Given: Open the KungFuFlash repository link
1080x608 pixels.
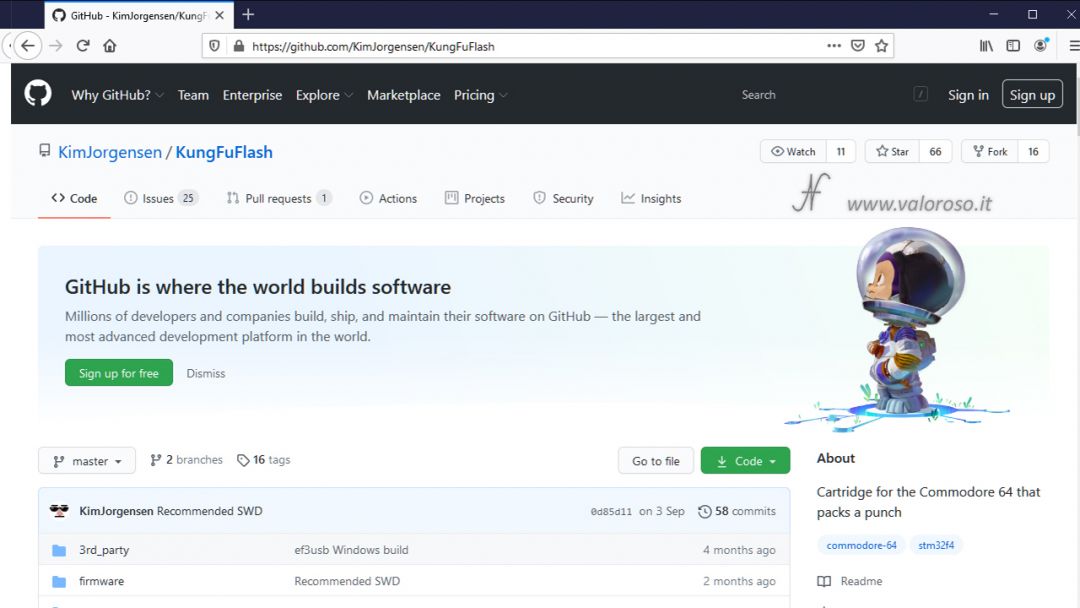Looking at the screenshot, I should coord(224,152).
